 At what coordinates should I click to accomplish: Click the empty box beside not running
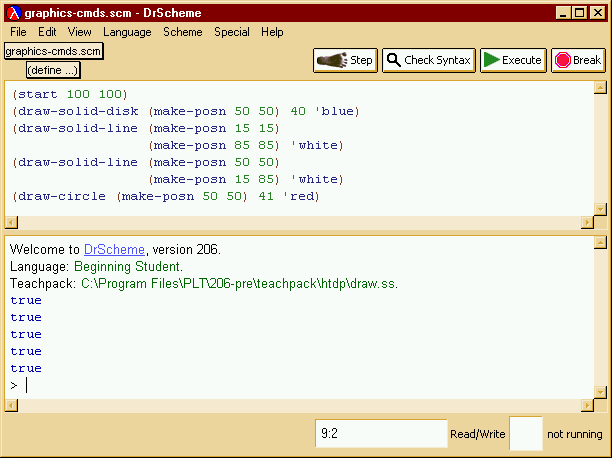click(526, 433)
